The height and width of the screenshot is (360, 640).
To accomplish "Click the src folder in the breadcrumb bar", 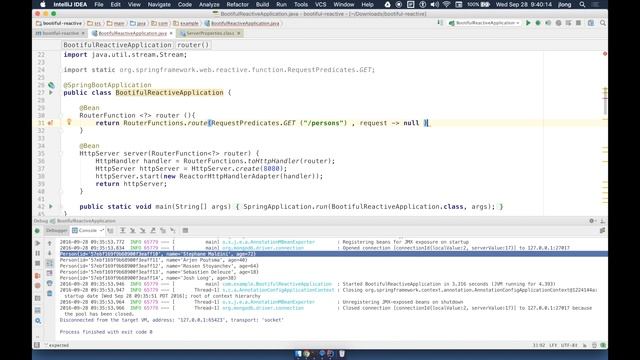I will point(94,23).
